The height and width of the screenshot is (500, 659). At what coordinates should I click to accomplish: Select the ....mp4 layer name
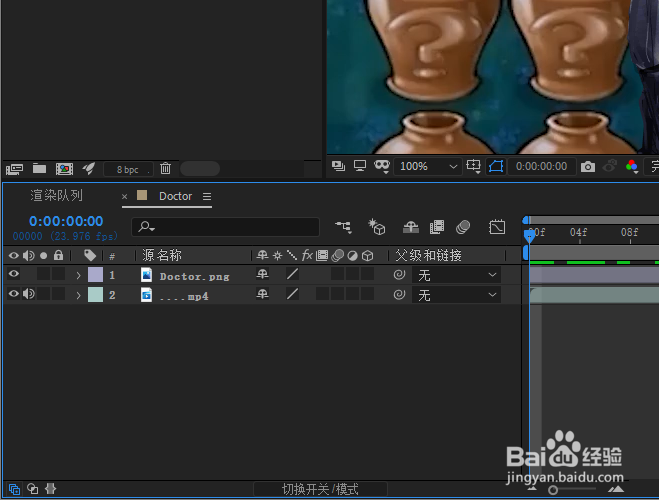[x=184, y=296]
